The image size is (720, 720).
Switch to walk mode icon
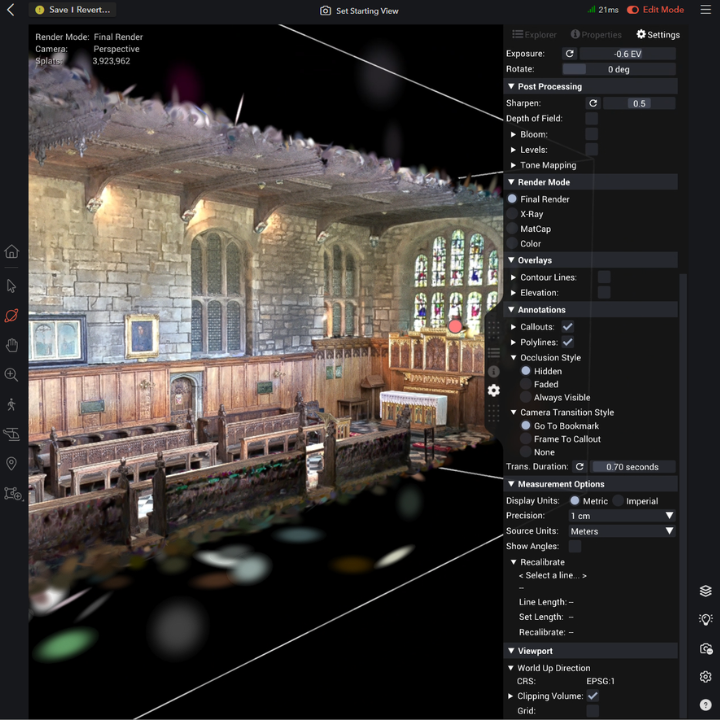click(x=11, y=405)
